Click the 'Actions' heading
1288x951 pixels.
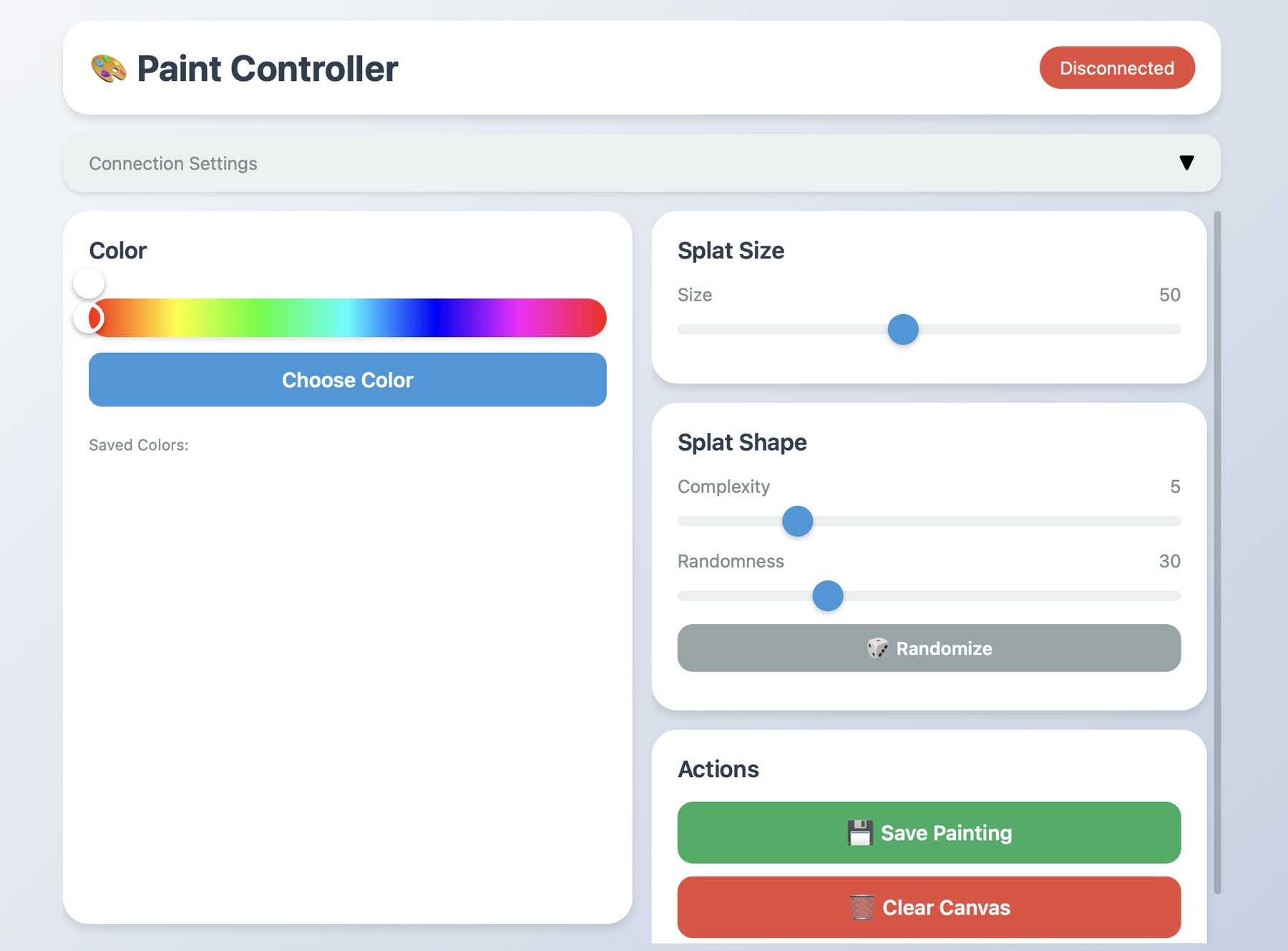[718, 769]
